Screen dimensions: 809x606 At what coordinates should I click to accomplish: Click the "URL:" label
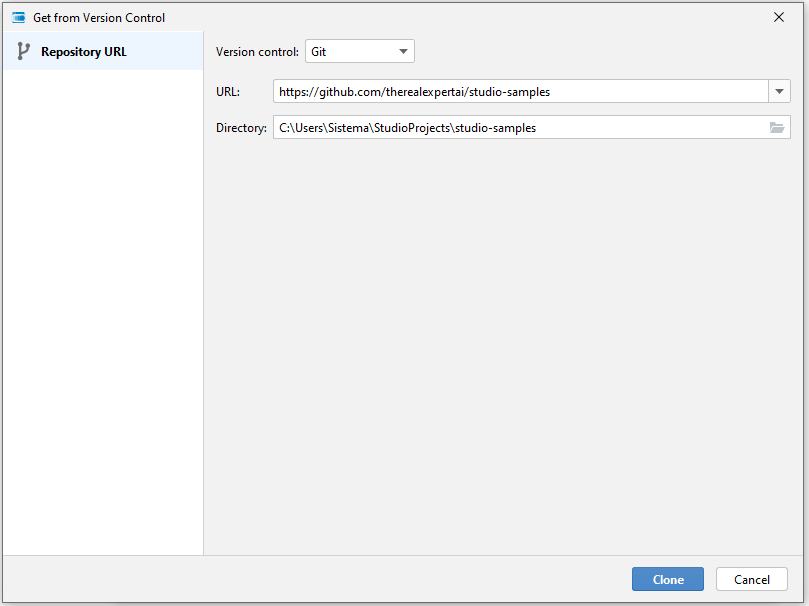click(x=228, y=92)
